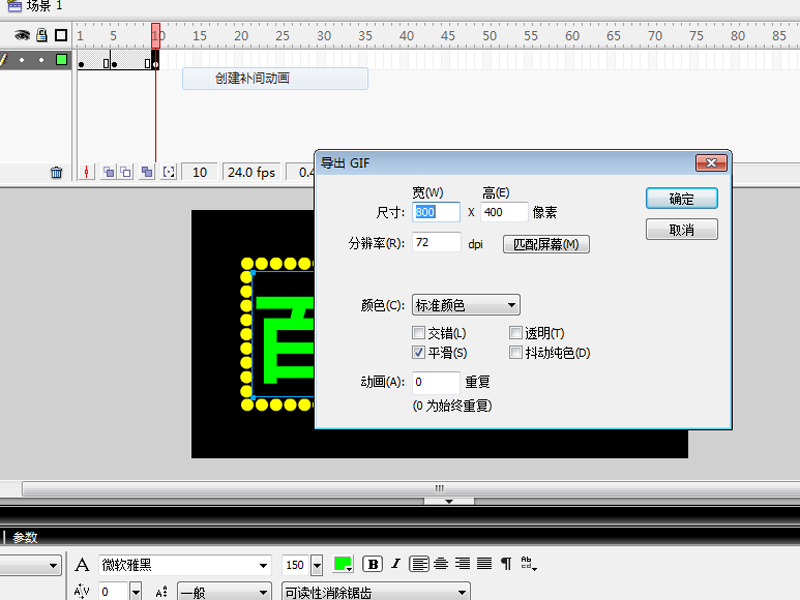Align text left

[419, 564]
